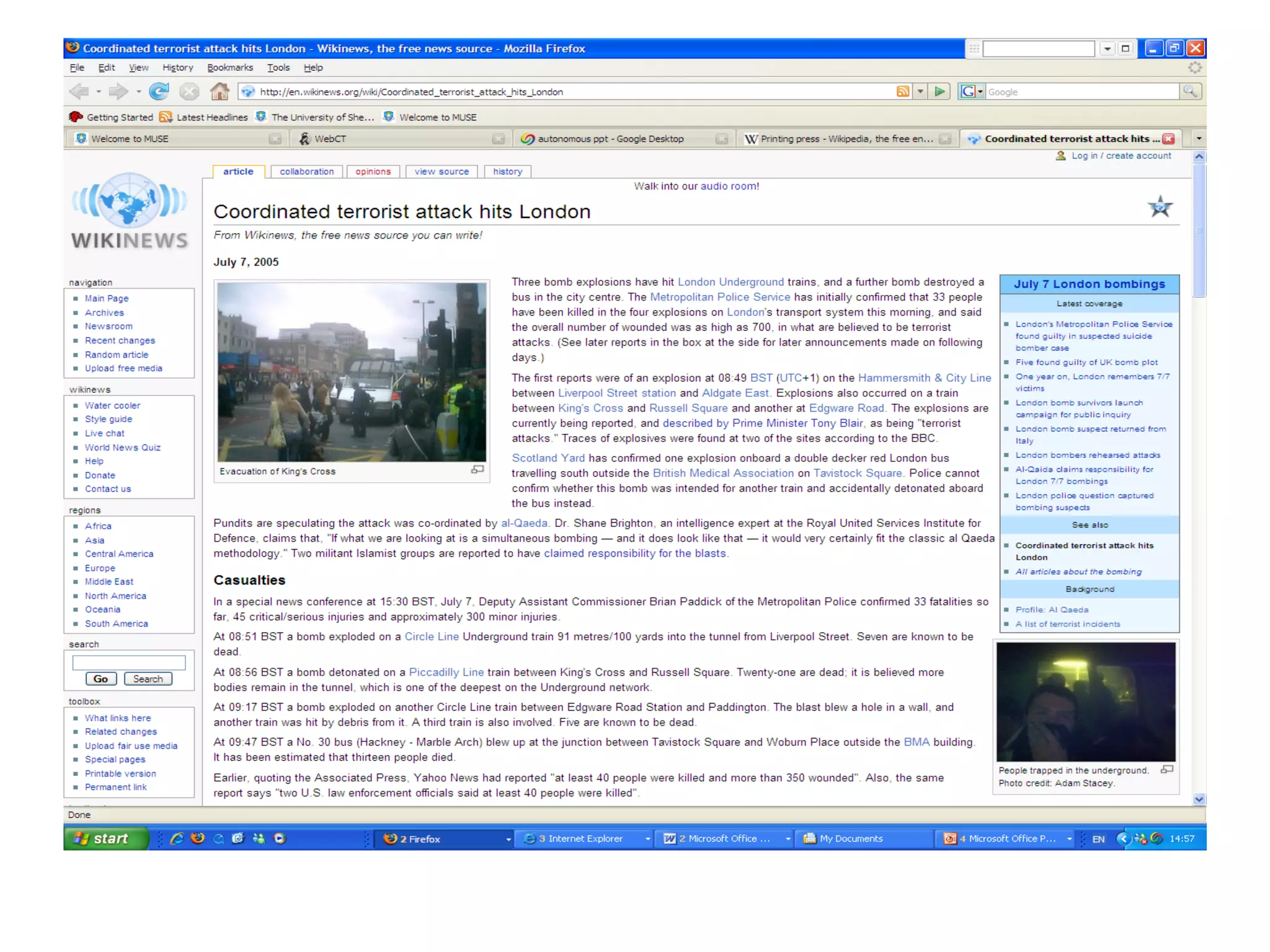This screenshot has height=952, width=1270.
Task: Click the Wikinews search input field
Action: (x=128, y=662)
